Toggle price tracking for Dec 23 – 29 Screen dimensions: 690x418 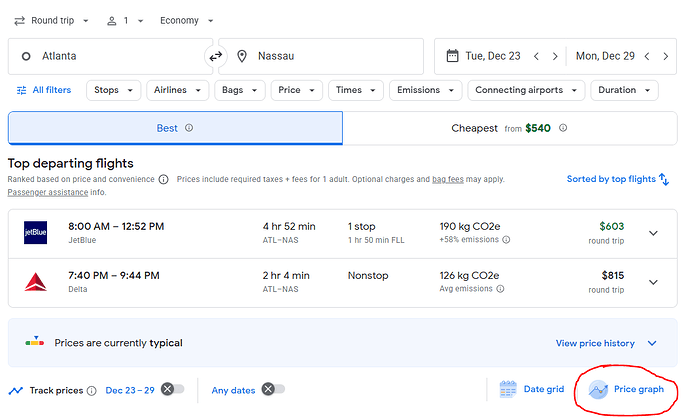(172, 390)
